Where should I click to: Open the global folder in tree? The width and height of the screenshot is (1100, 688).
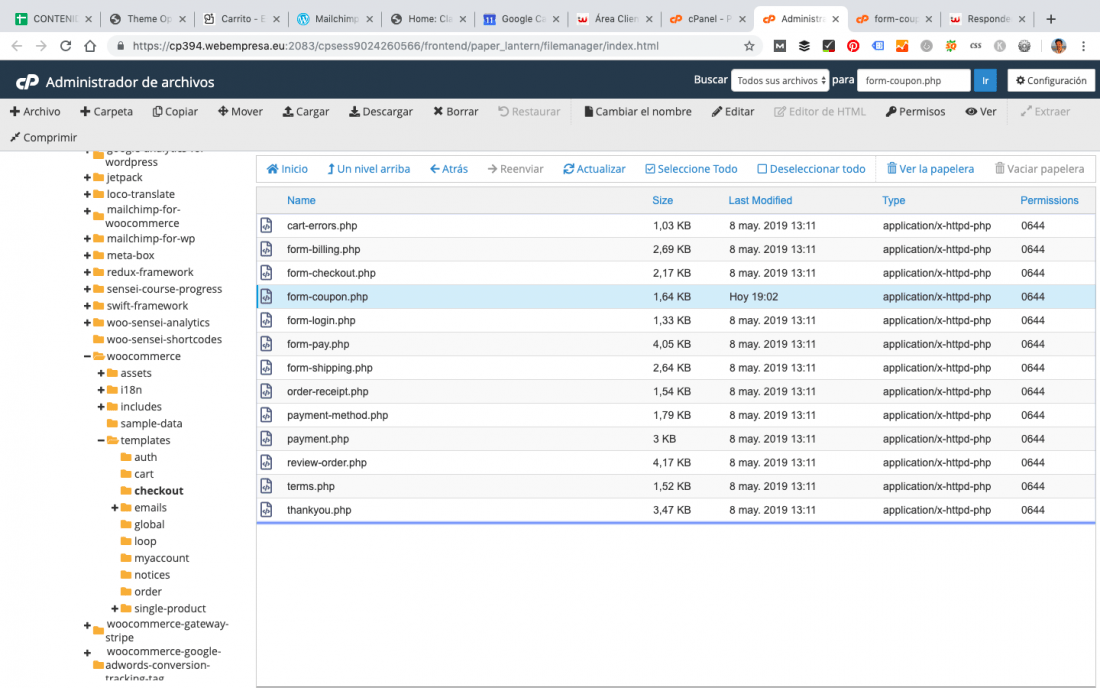pyautogui.click(x=149, y=525)
